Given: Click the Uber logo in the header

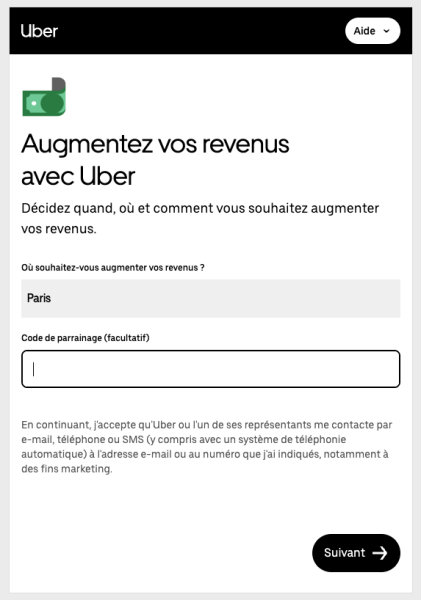Looking at the screenshot, I should coord(39,31).
